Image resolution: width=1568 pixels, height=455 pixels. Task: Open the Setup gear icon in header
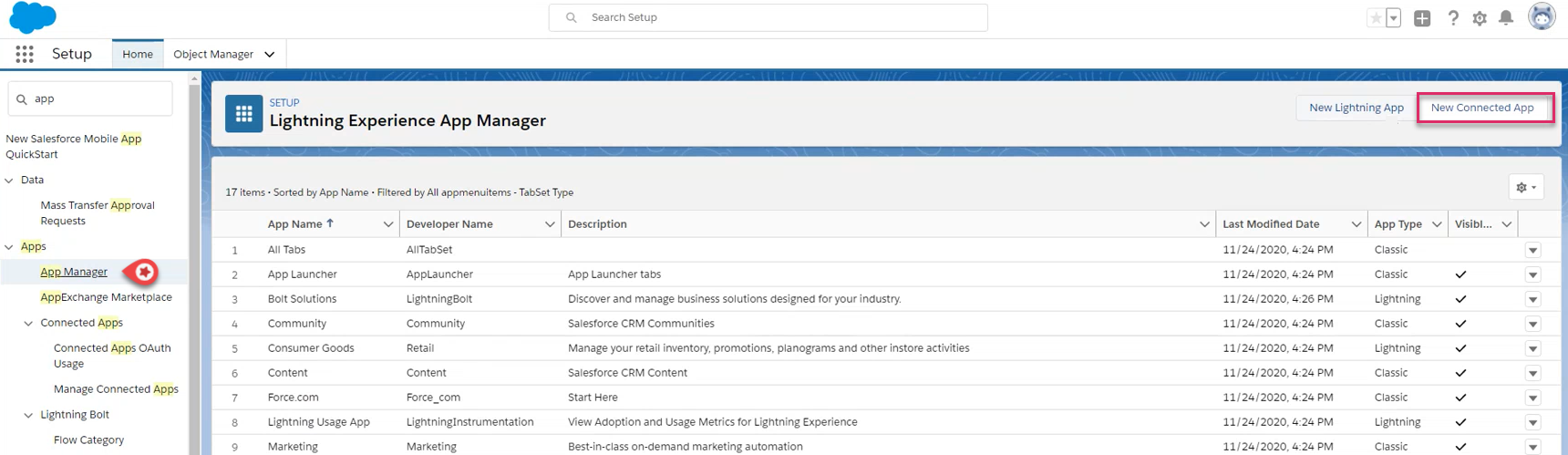click(x=1480, y=18)
